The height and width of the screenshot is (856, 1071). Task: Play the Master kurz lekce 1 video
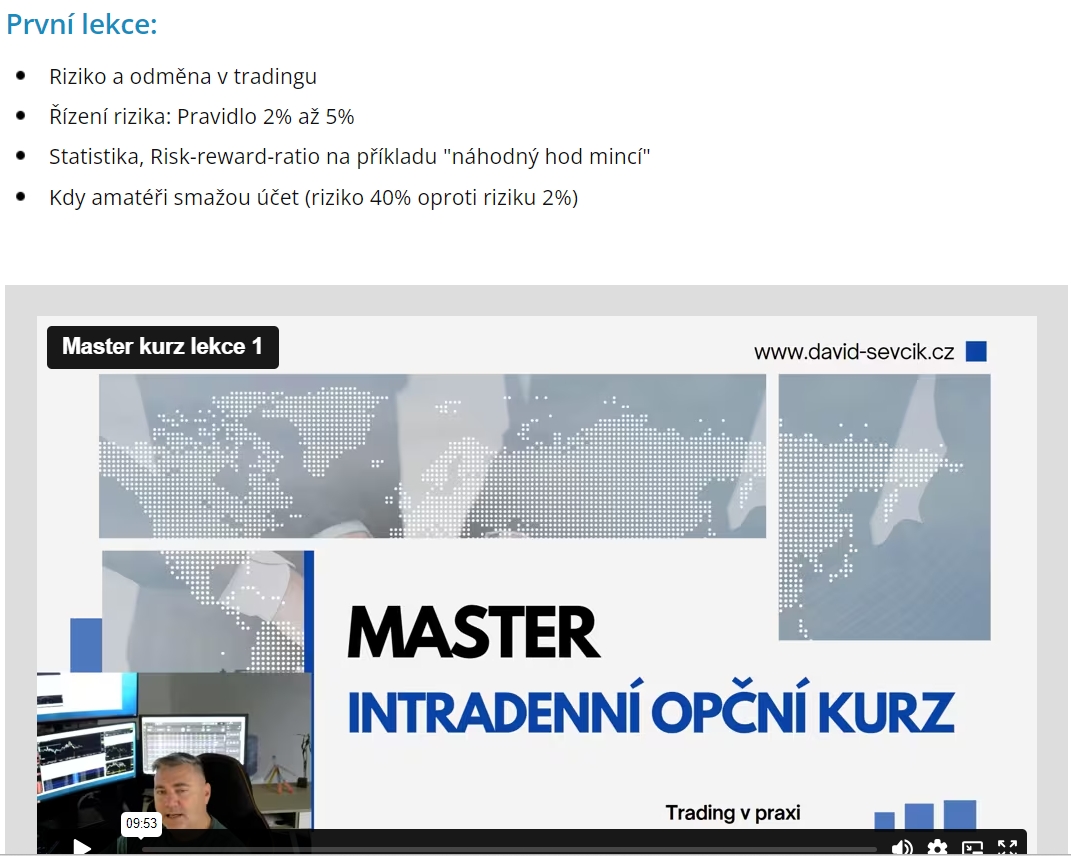coord(82,848)
